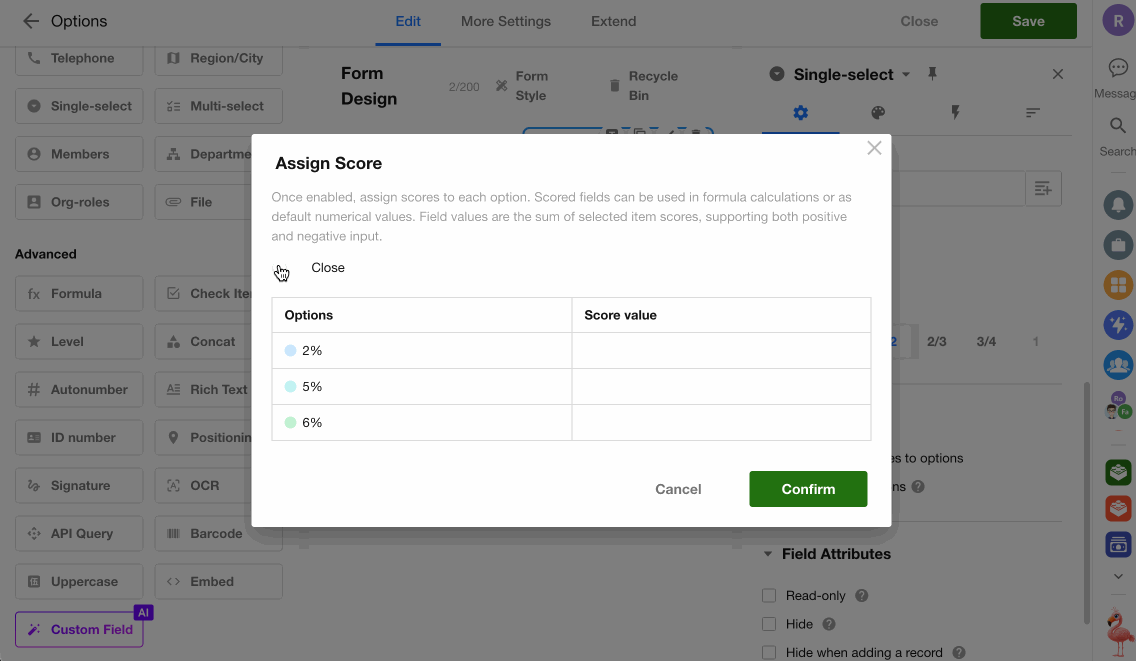Close the Assign Score dialog with X
The image size is (1136, 661).
pyautogui.click(x=874, y=148)
